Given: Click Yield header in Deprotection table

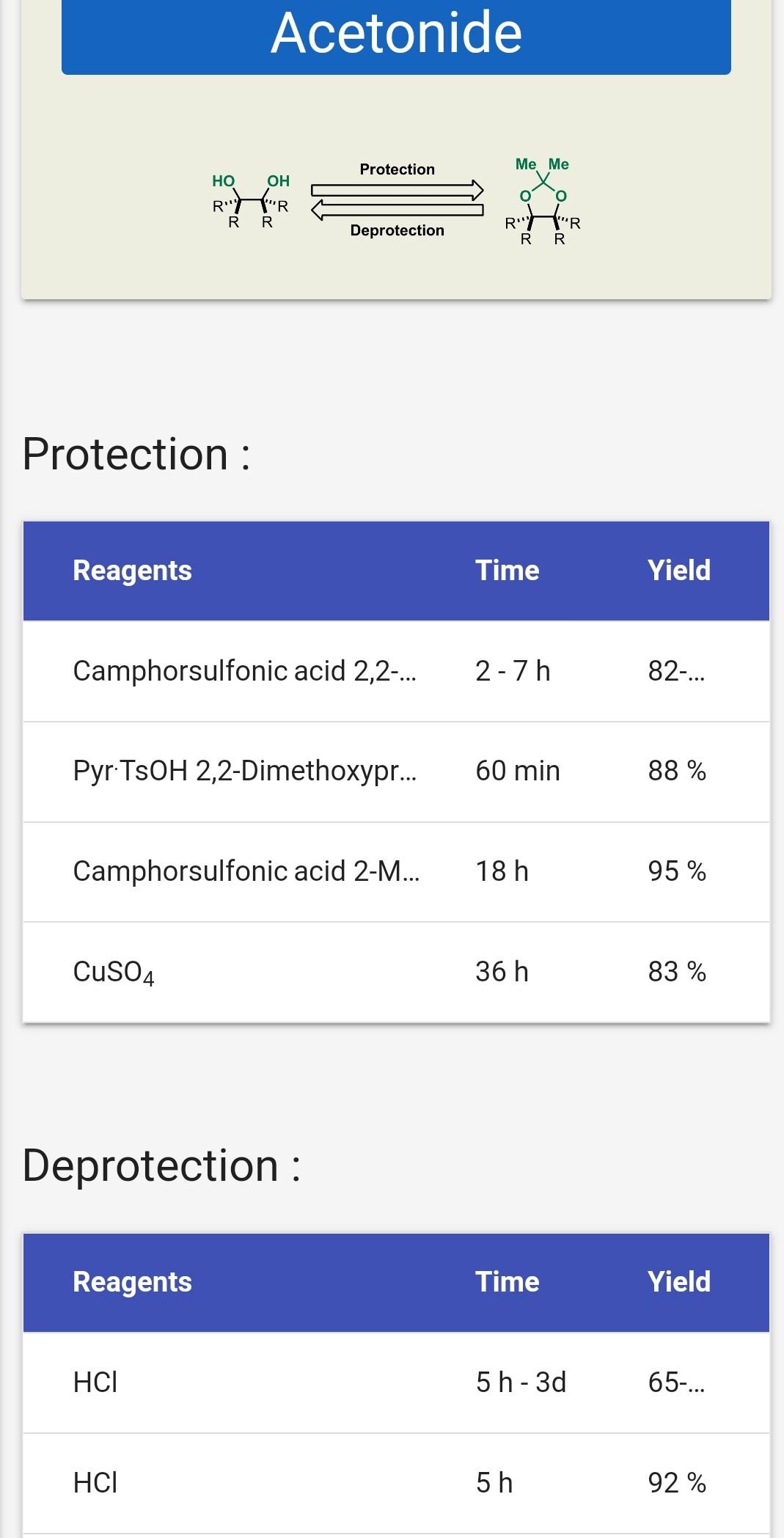Looking at the screenshot, I should pyautogui.click(x=678, y=1282).
